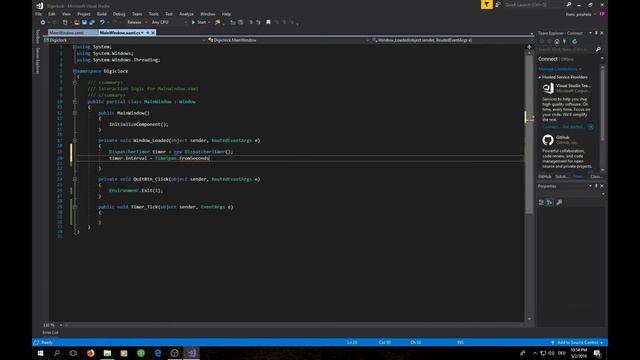640x360 pixels.
Task: Click the Windows Start button
Action: tap(40, 353)
